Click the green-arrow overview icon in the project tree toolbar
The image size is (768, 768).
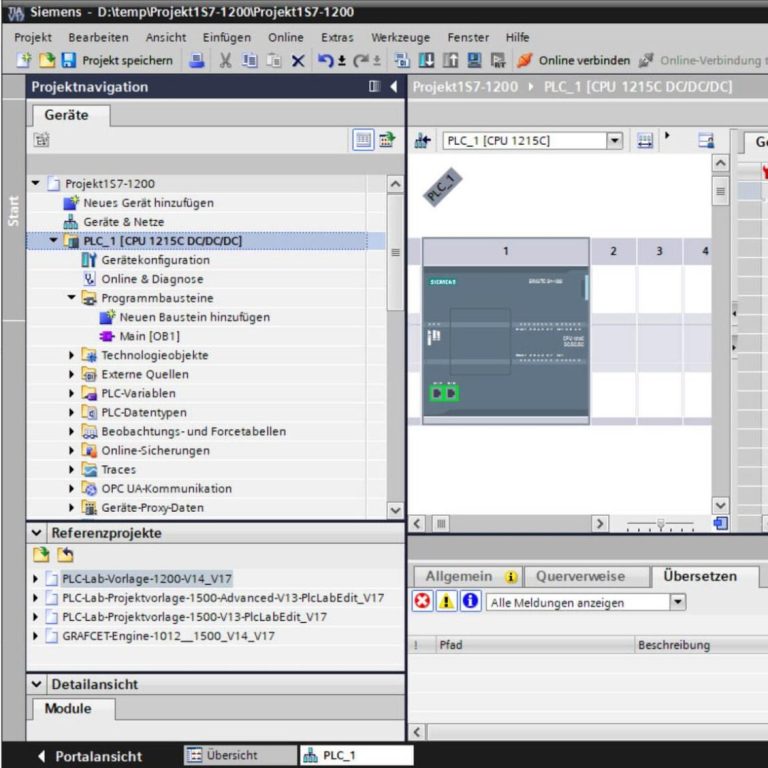[387, 140]
